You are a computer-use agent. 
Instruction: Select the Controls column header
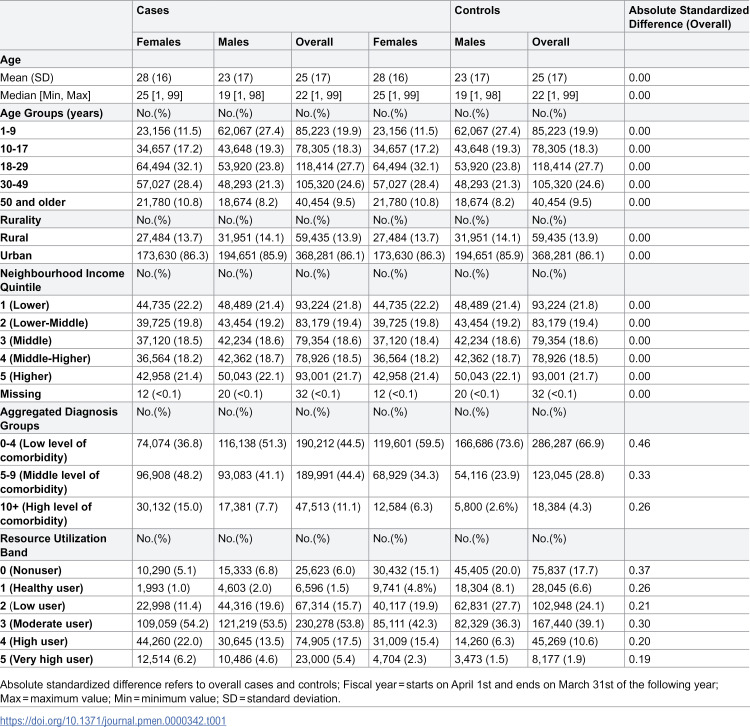tap(477, 11)
